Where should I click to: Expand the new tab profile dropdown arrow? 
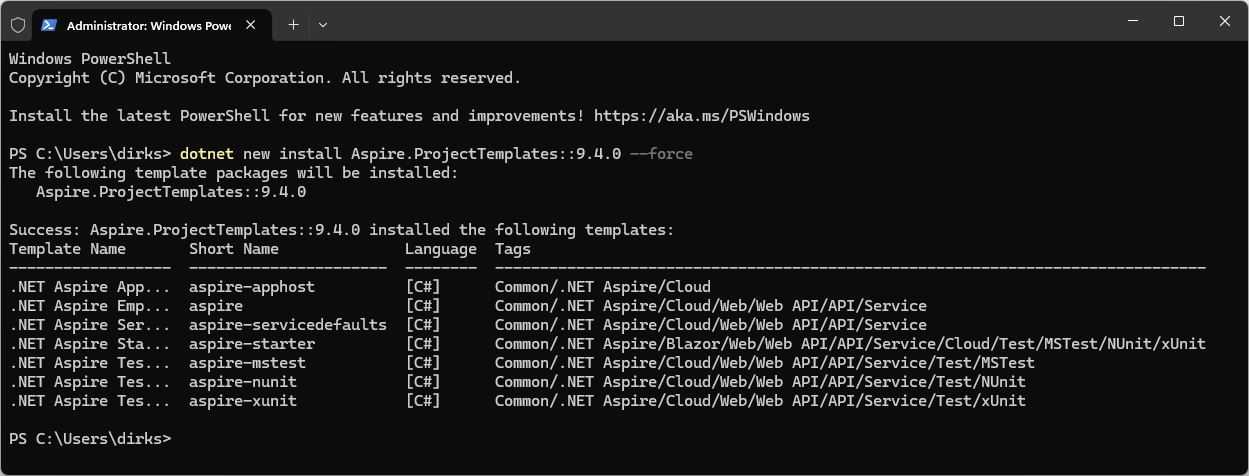(321, 25)
